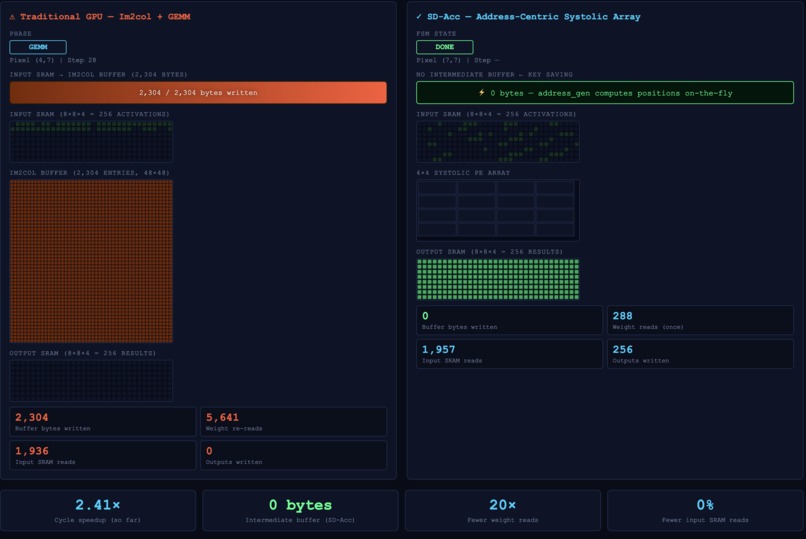Click the green SD-Acc output SRAM grid
Image resolution: width=806 pixels, height=539 pixels.
(x=498, y=279)
